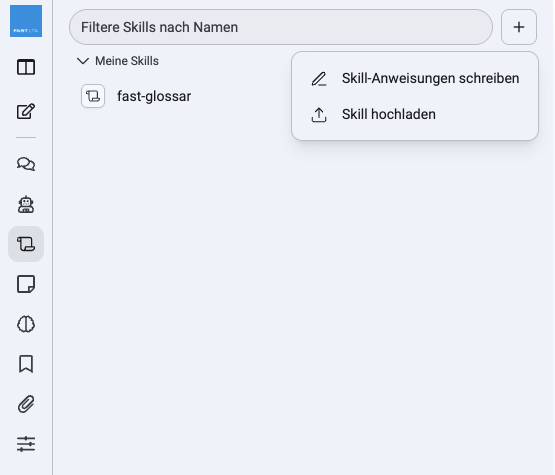The width and height of the screenshot is (555, 475).
Task: Start a new chat with compose icon
Action: (x=26, y=111)
